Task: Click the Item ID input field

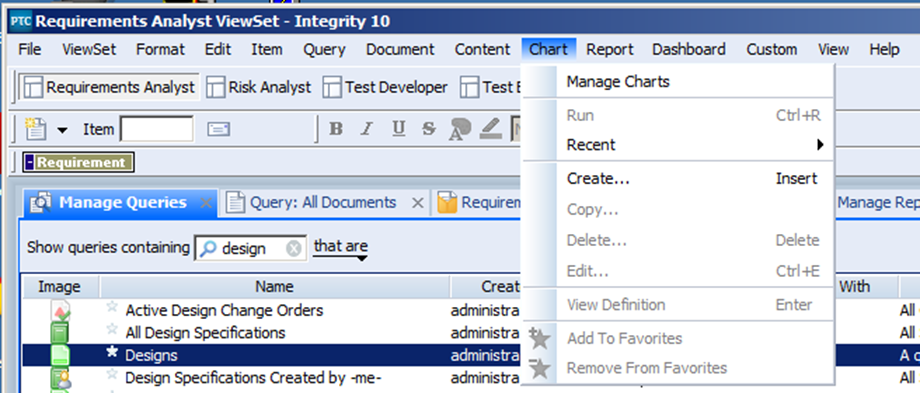Action: [157, 129]
